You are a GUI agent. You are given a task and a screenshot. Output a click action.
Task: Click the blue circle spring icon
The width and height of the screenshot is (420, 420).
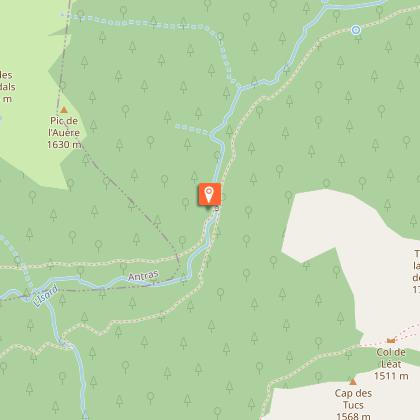point(356,30)
